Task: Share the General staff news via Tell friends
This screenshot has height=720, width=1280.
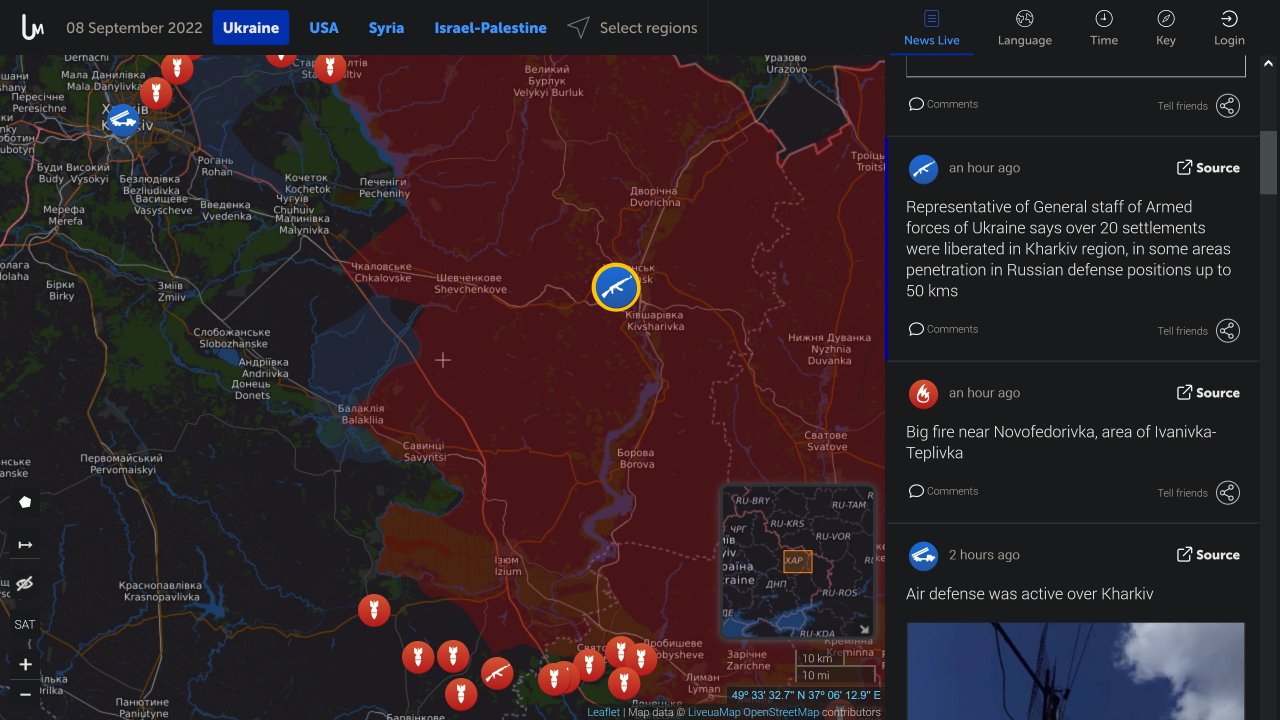Action: [x=1227, y=330]
